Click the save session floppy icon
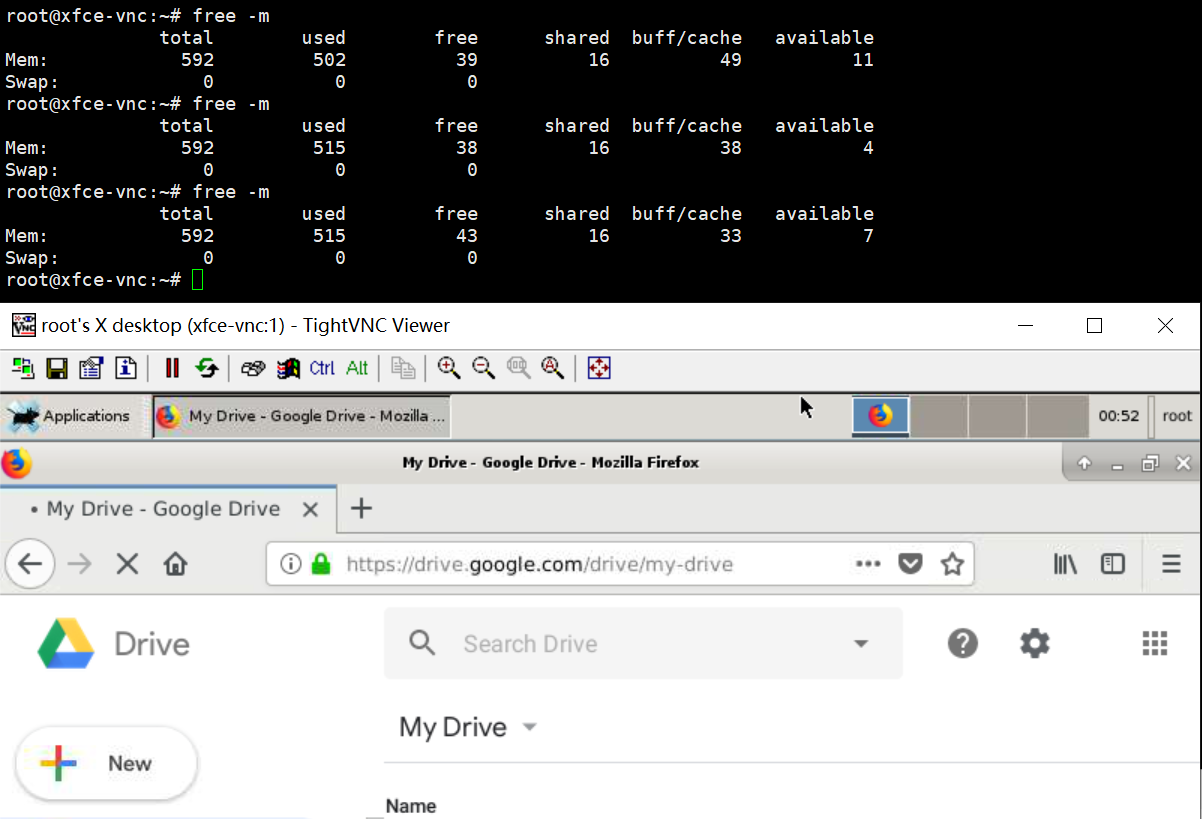The height and width of the screenshot is (819, 1202). click(x=56, y=368)
